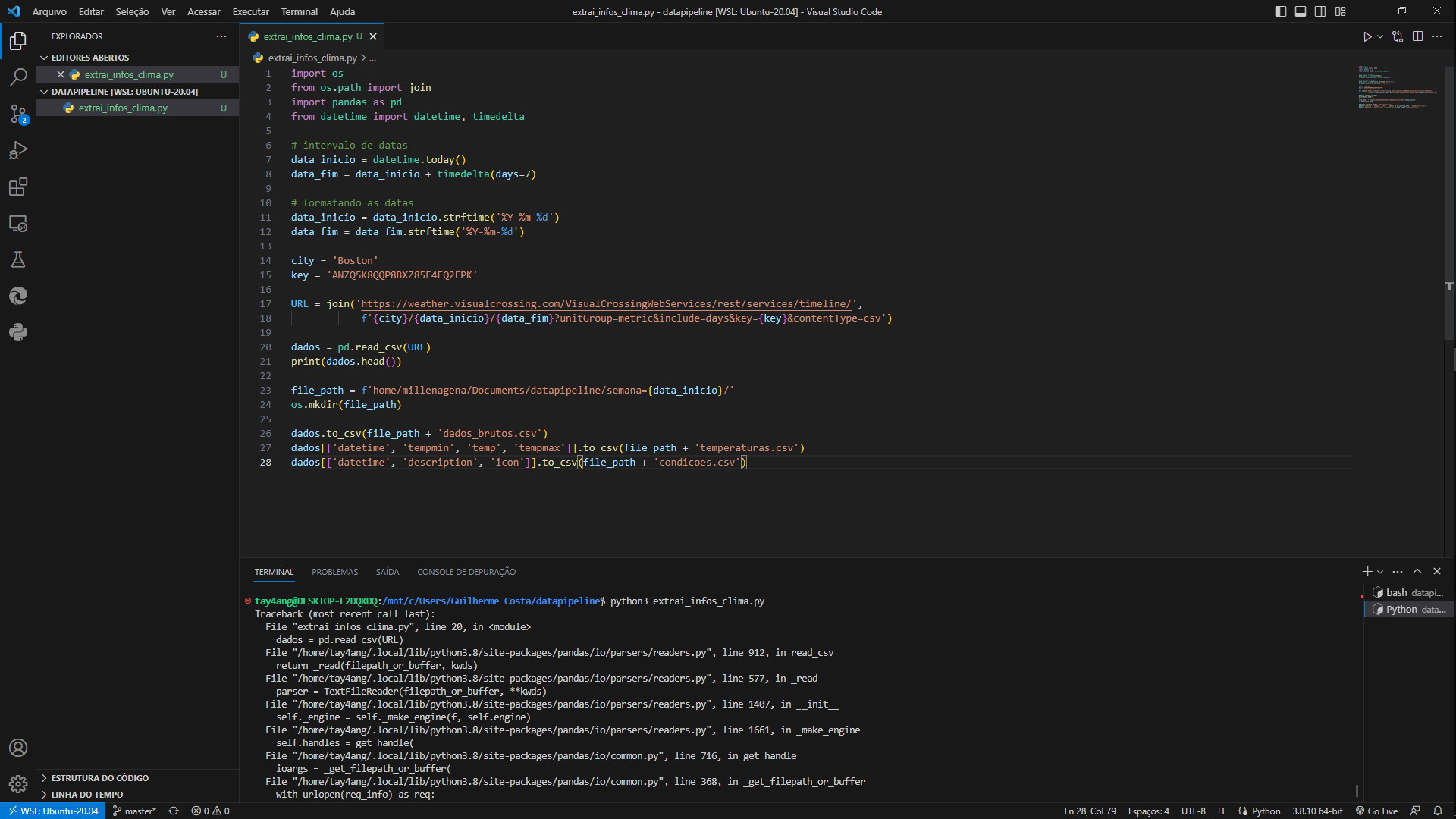1456x819 pixels.
Task: Open the Ver menu
Action: tap(168, 11)
